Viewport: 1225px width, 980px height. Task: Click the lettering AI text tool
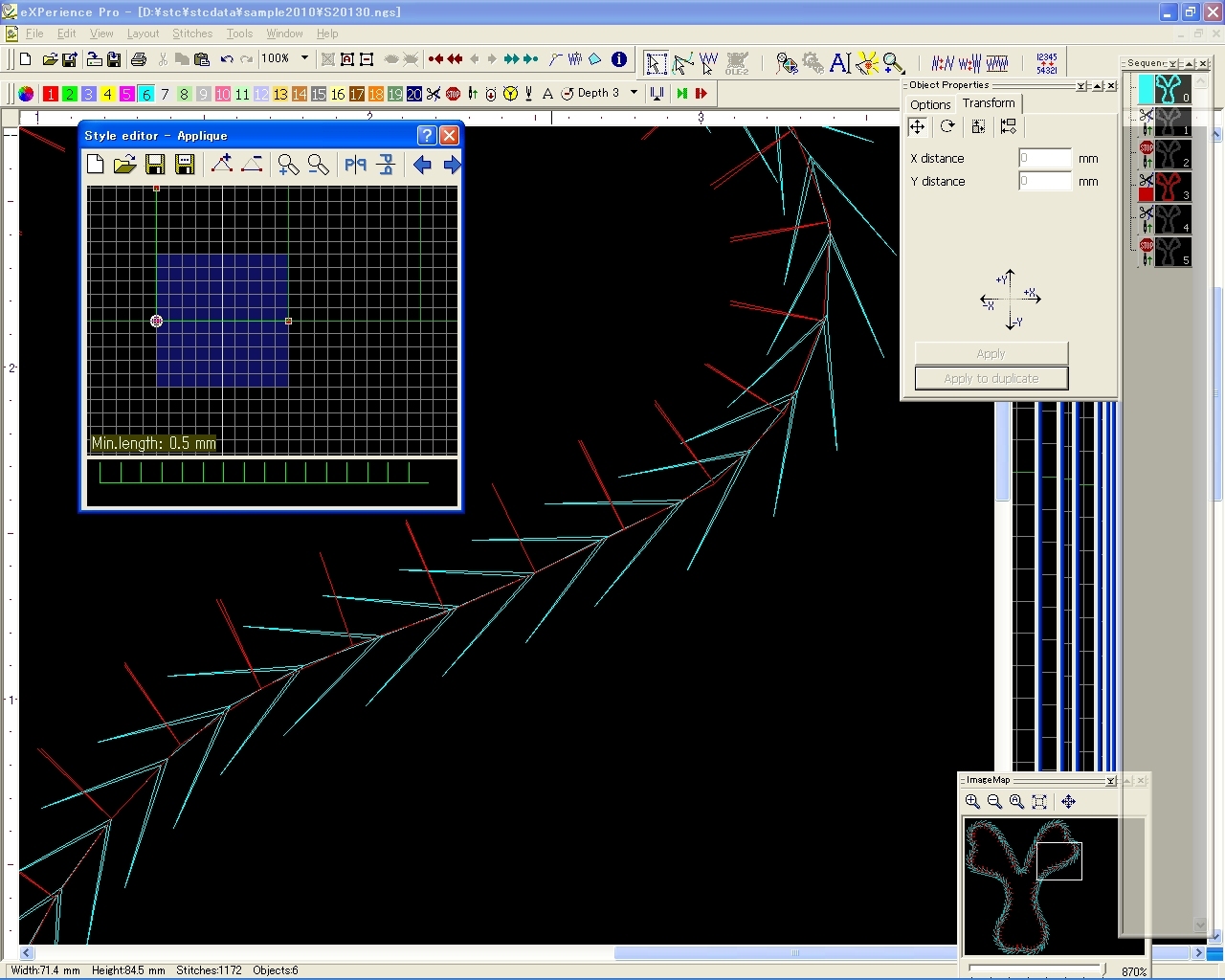click(x=840, y=63)
